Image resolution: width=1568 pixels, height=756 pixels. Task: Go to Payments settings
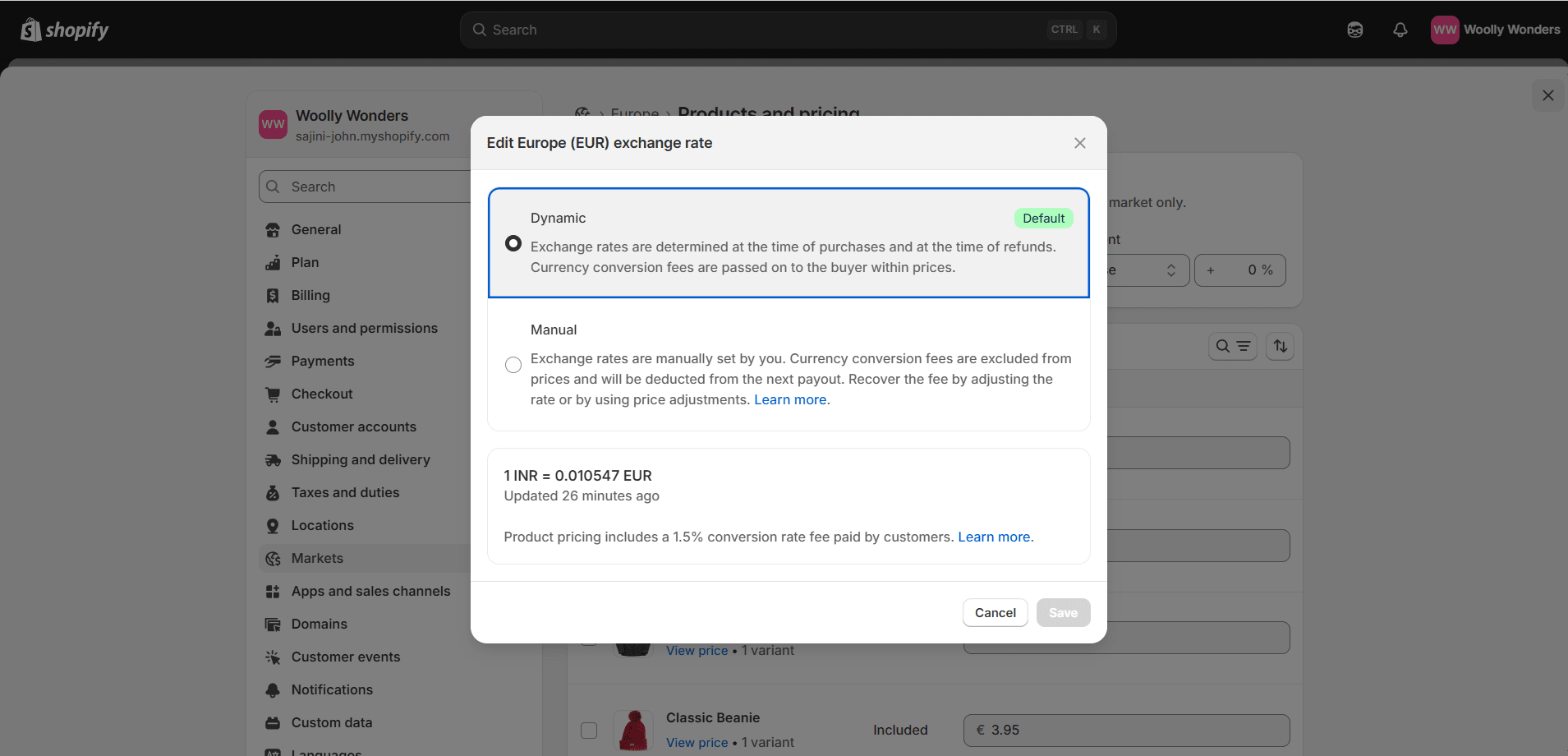point(323,361)
